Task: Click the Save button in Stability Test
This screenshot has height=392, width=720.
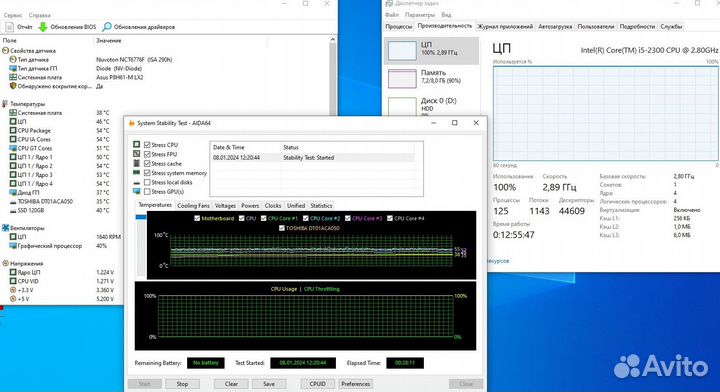Action: (x=269, y=384)
